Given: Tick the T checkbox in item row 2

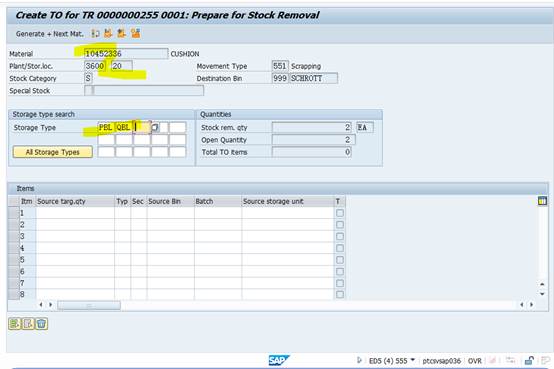Looking at the screenshot, I should (340, 225).
